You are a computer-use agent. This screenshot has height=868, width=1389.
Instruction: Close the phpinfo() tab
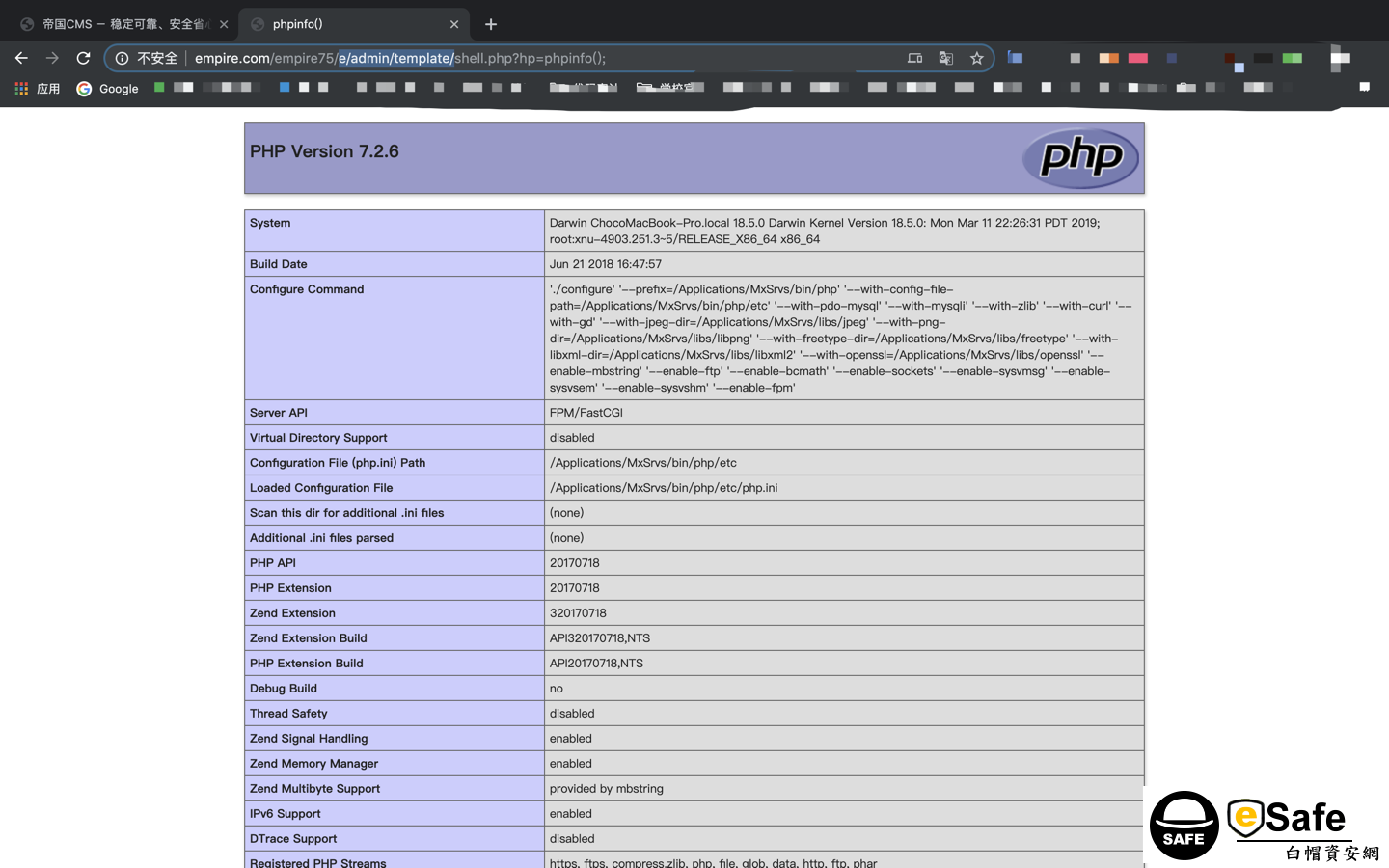pos(454,24)
